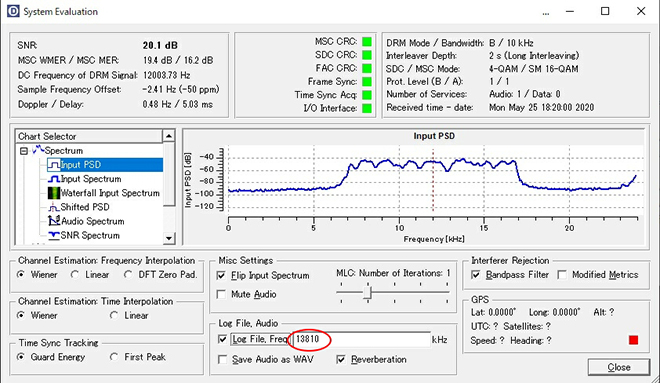Choose the Waterfall Input Spectrum icon
The width and height of the screenshot is (660, 383).
click(x=54, y=193)
